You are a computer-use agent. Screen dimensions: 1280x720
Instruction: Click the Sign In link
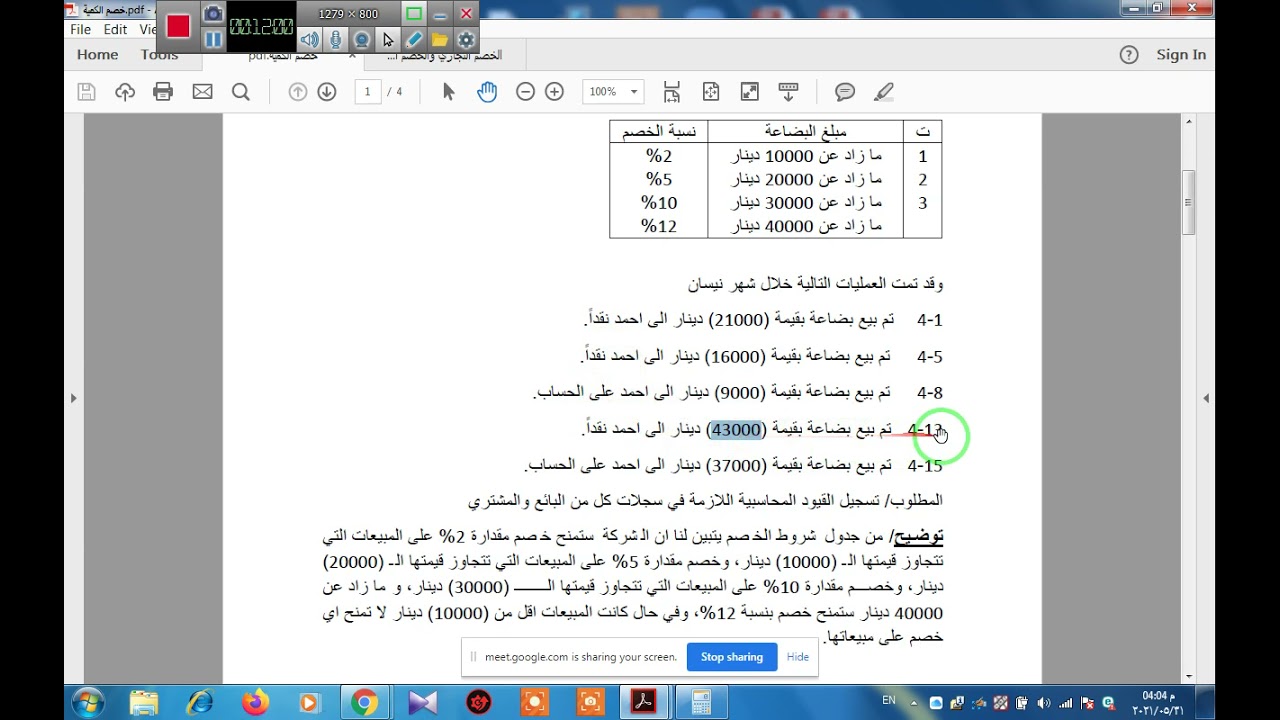pyautogui.click(x=1181, y=55)
